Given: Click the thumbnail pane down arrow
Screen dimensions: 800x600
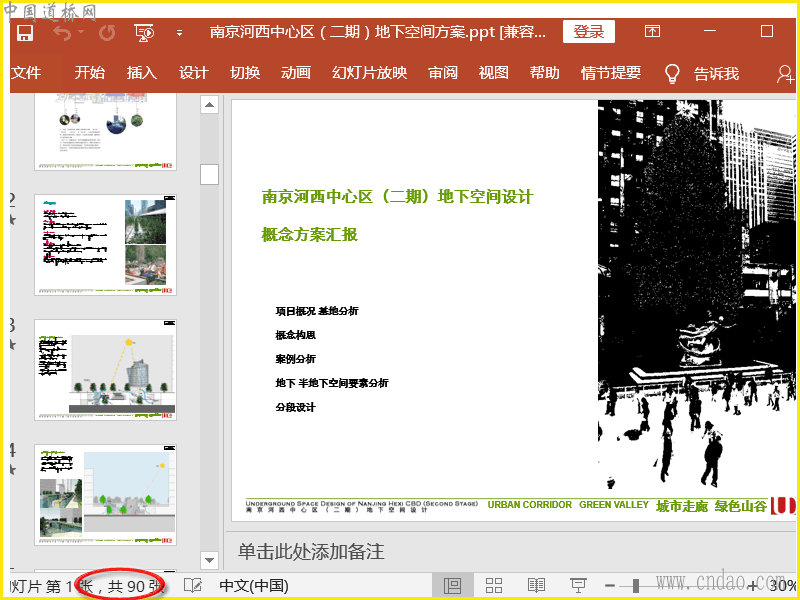Looking at the screenshot, I should click(209, 560).
